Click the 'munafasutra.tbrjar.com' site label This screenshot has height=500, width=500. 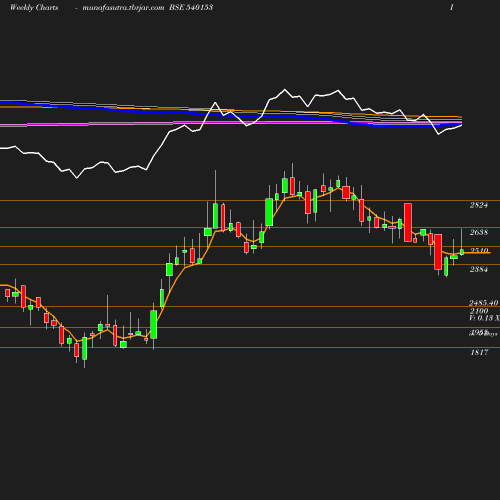pyautogui.click(x=123, y=7)
